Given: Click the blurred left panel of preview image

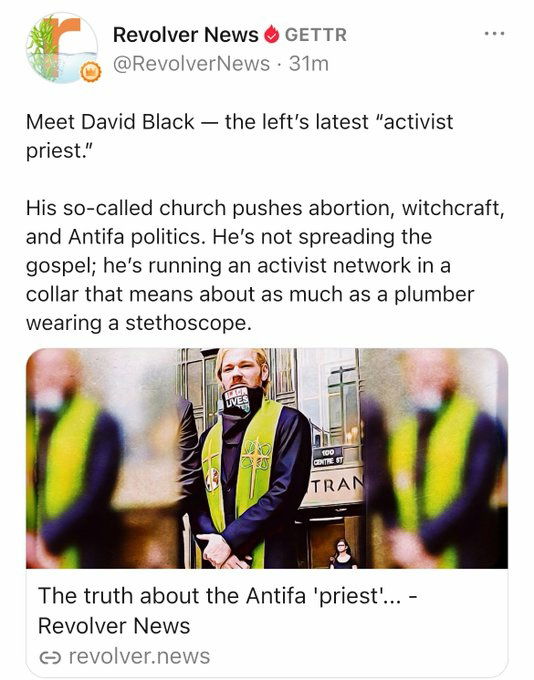Looking at the screenshot, I should pyautogui.click(x=102, y=458).
